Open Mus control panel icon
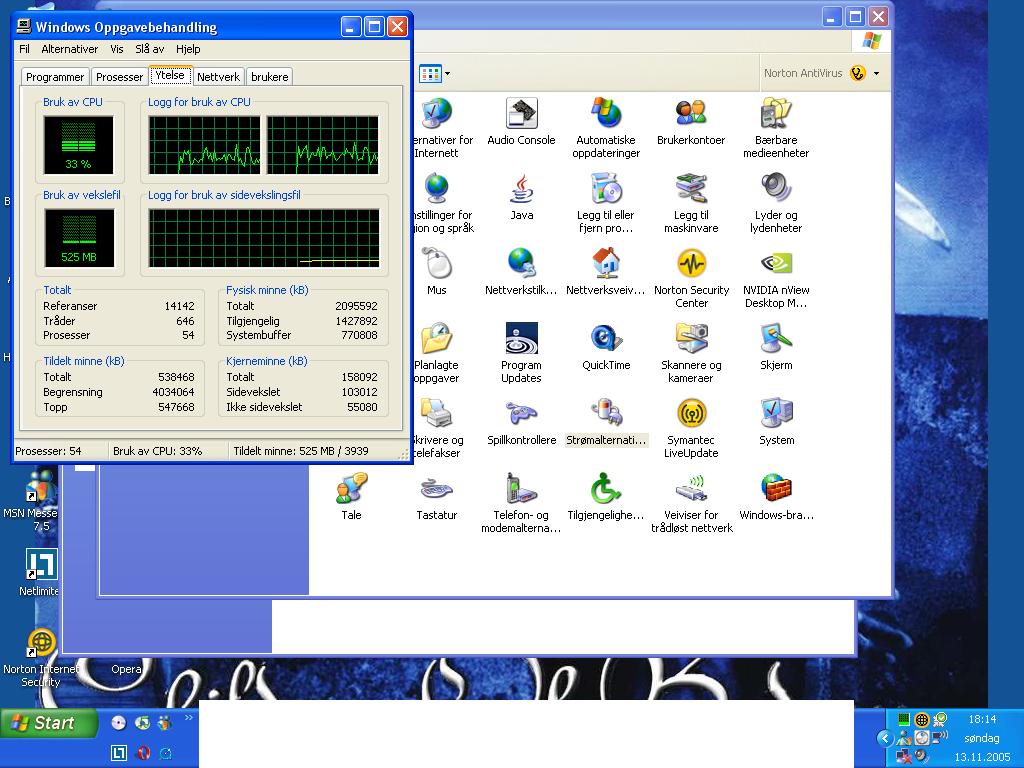 [436, 272]
